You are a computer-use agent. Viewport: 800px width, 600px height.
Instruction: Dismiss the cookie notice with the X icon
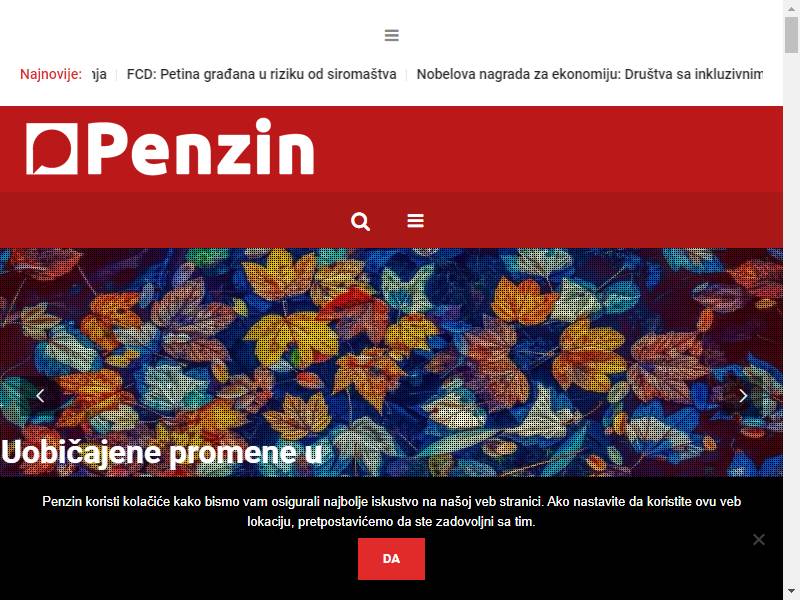tap(759, 539)
